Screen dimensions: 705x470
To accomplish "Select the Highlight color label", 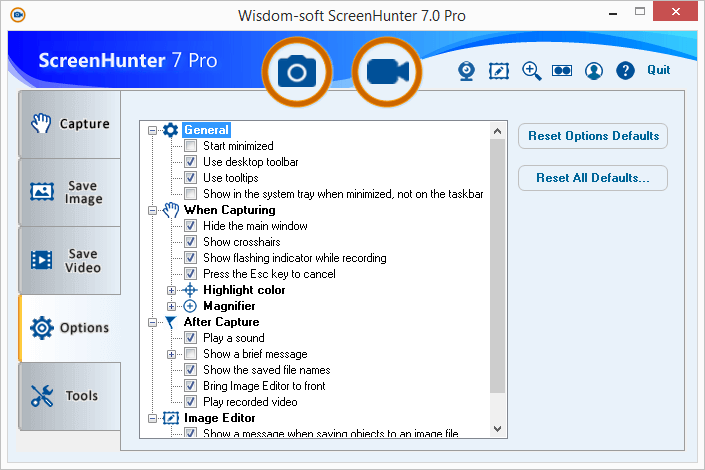I will pos(244,290).
